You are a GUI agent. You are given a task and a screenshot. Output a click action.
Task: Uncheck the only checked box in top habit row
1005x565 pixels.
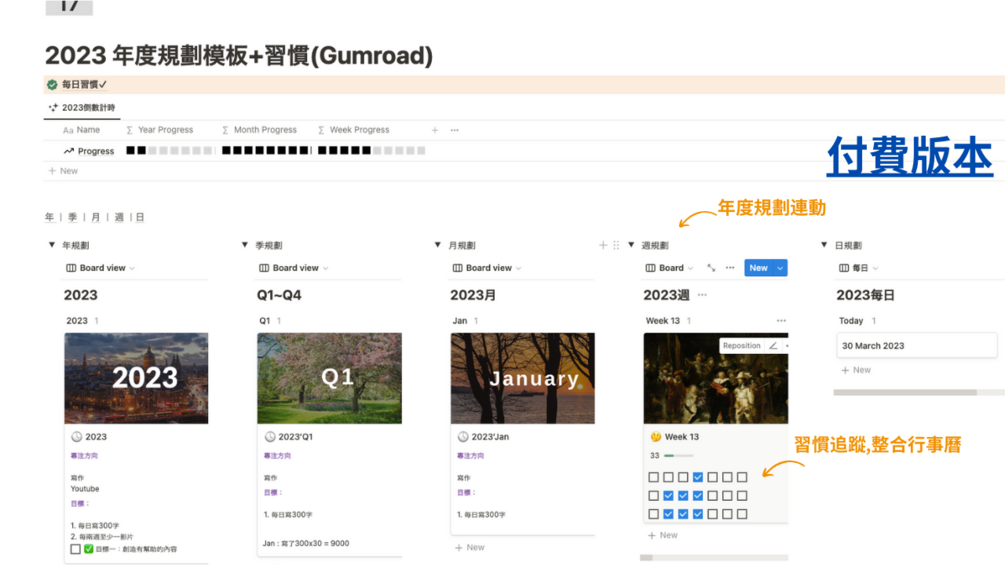tap(698, 477)
